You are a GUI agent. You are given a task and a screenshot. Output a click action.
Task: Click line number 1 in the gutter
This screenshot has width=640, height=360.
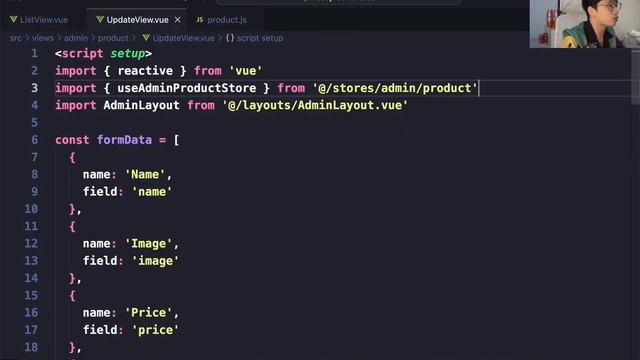click(x=34, y=53)
